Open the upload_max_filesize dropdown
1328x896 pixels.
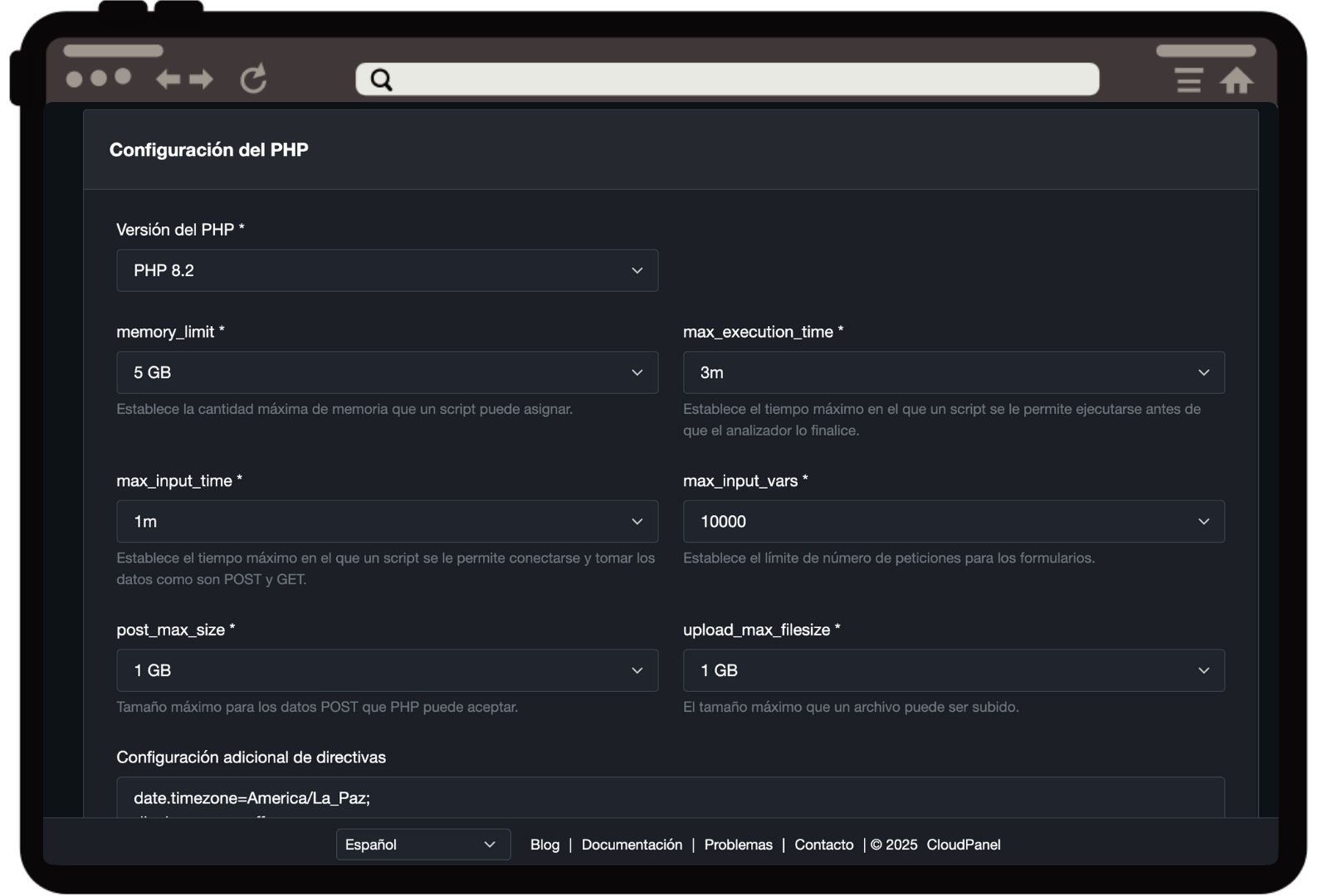(x=953, y=670)
